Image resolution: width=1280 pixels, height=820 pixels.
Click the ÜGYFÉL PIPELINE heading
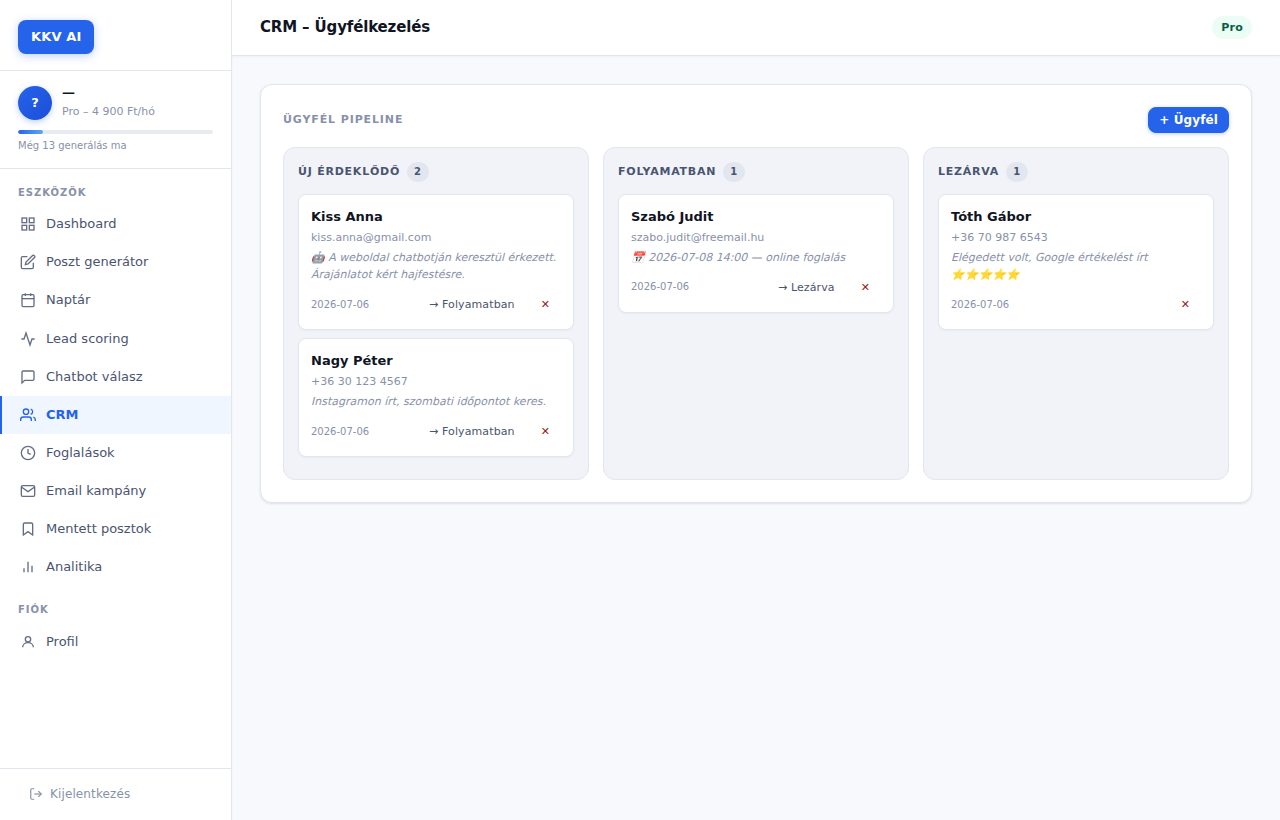[x=343, y=120]
